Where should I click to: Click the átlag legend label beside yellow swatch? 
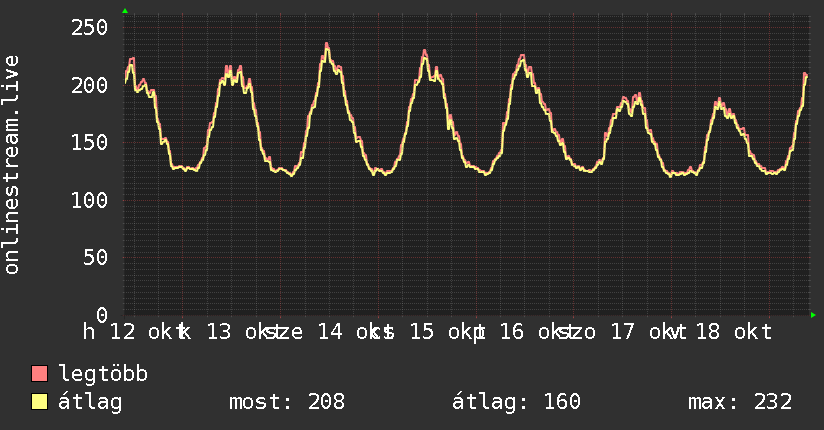90,402
